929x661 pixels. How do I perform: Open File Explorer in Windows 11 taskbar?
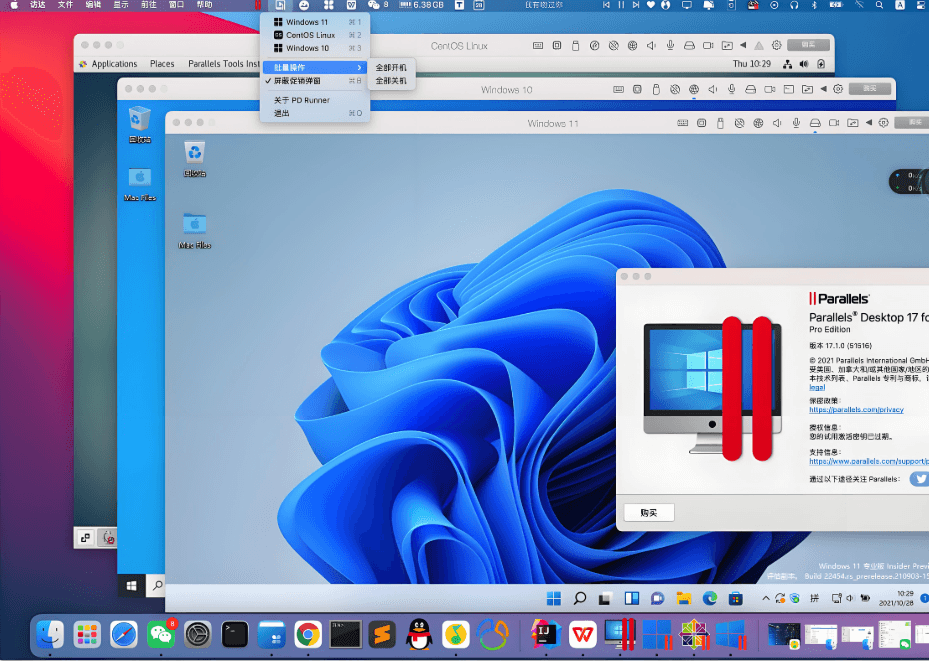click(684, 598)
